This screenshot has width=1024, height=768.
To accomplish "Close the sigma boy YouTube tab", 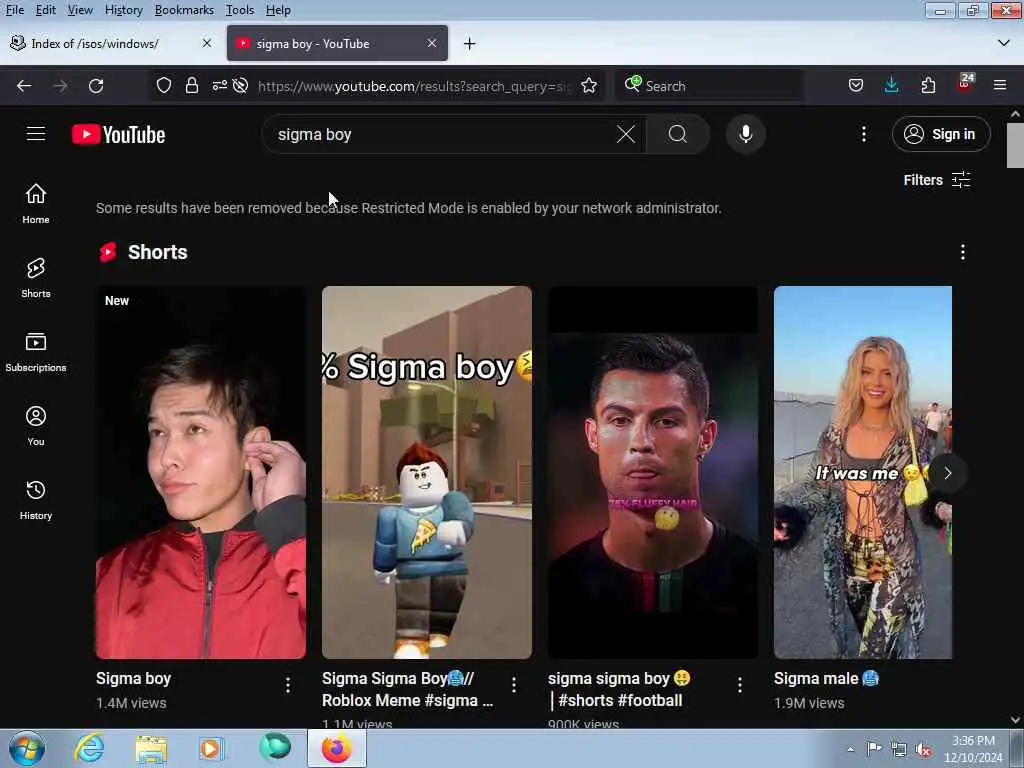I will [x=432, y=43].
